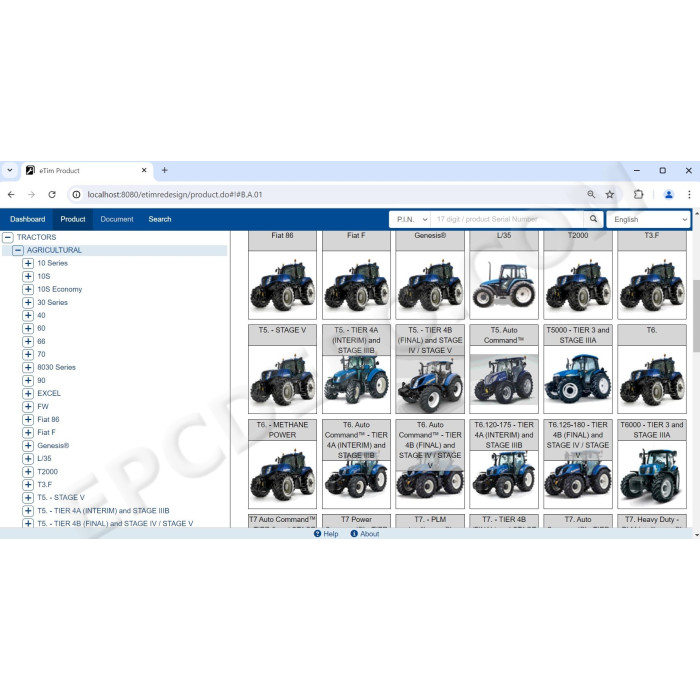This screenshot has height=700, width=700.
Task: Open the tab search chevron dropdown
Action: 10,170
